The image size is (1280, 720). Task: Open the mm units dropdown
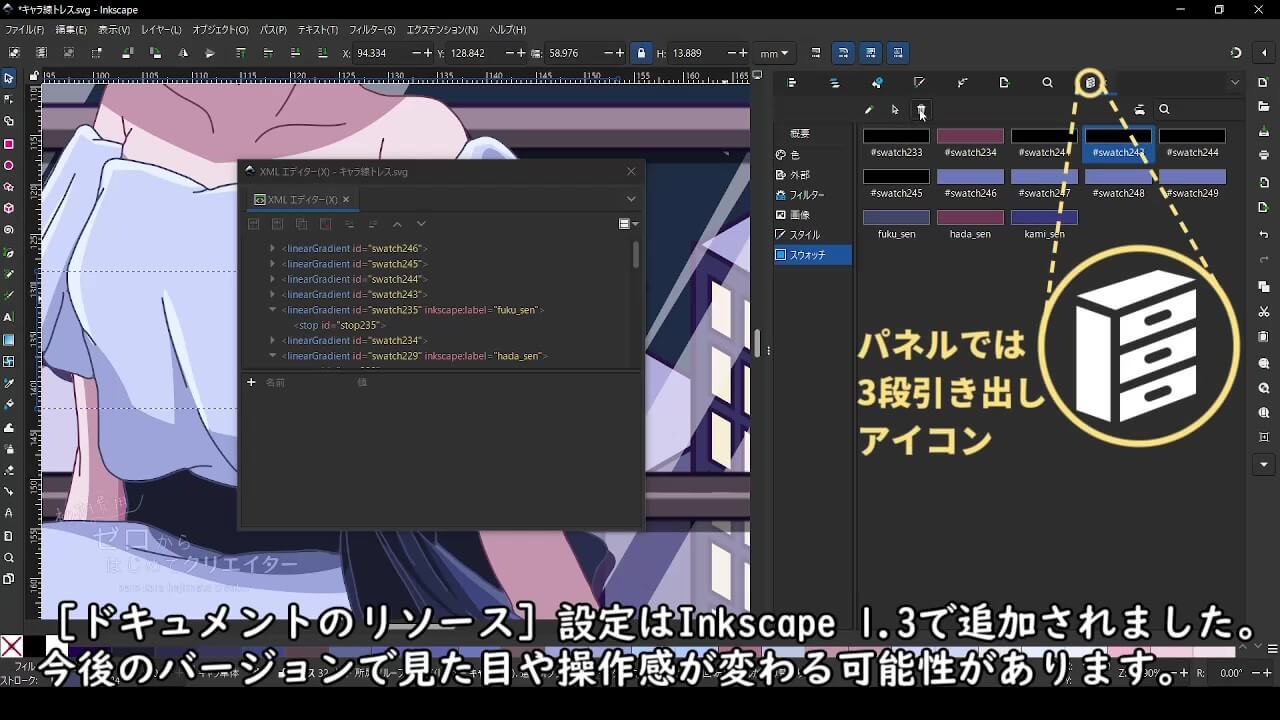[774, 53]
